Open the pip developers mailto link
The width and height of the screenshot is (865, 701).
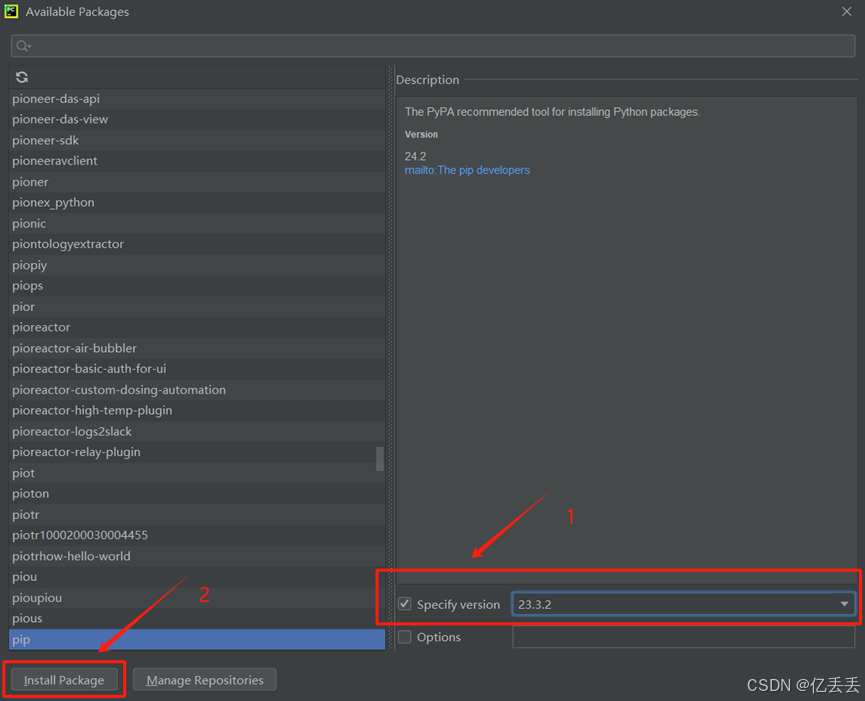[467, 170]
